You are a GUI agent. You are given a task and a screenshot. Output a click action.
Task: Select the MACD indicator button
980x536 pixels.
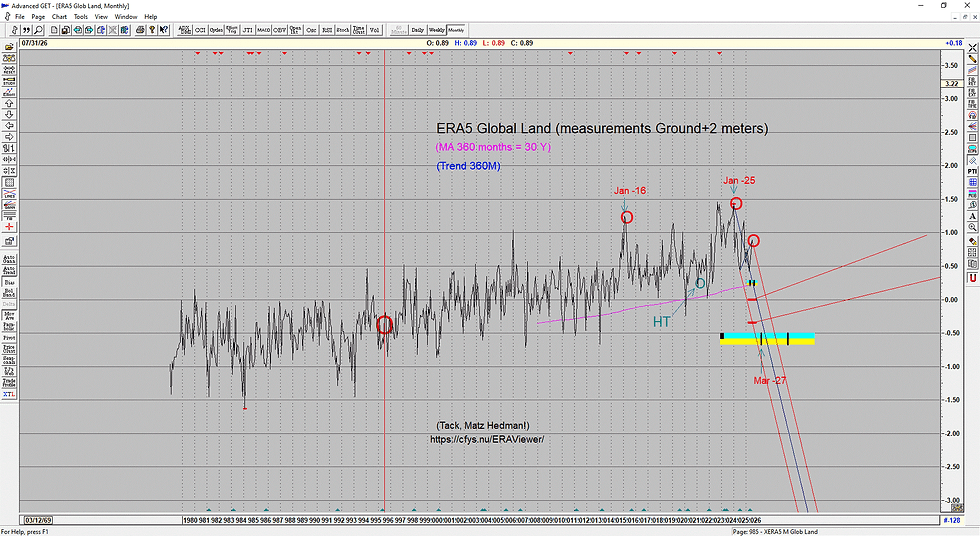[263, 30]
